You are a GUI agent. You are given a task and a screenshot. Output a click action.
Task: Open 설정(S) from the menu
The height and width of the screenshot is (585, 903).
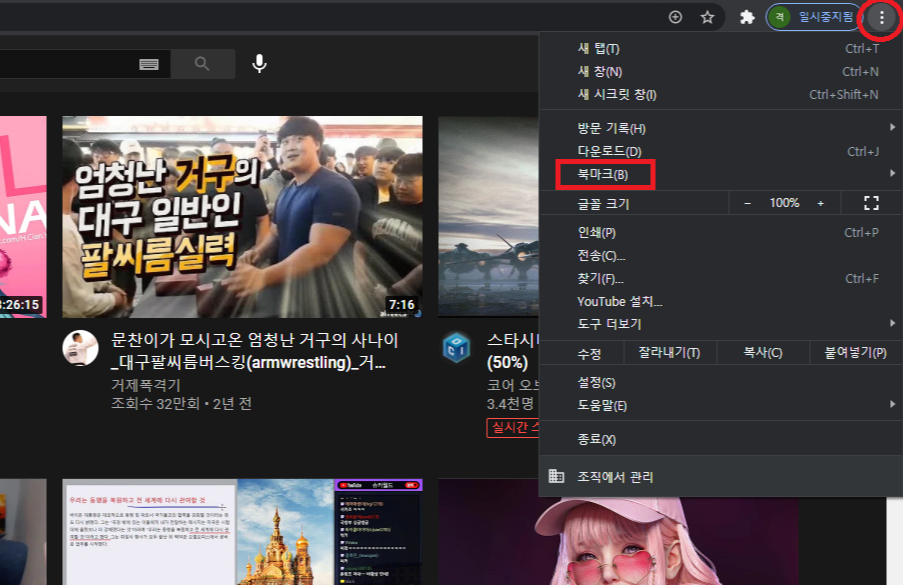[721, 383]
